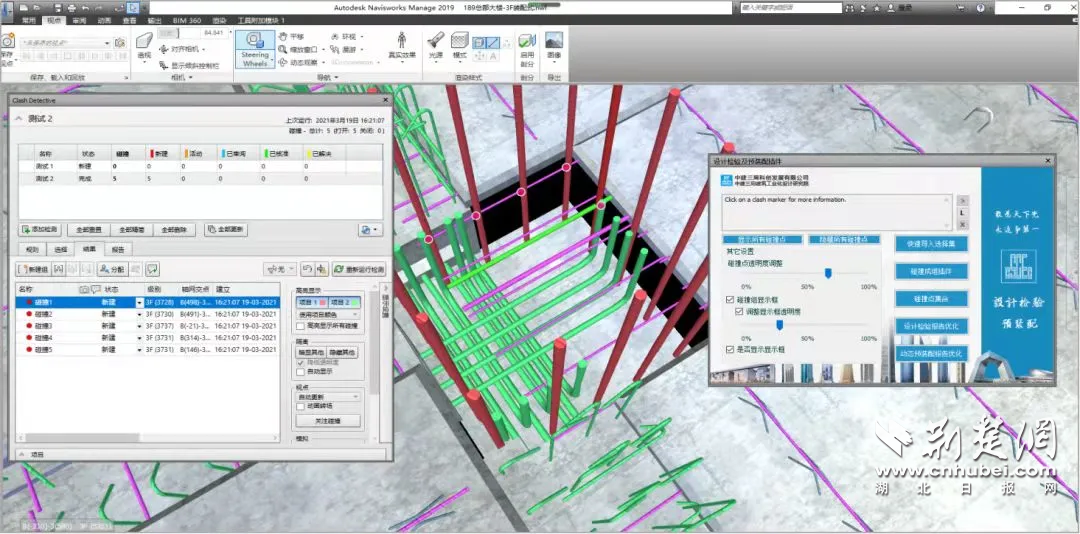Open the Rules (规则) tab in Clash Detective

(32, 249)
